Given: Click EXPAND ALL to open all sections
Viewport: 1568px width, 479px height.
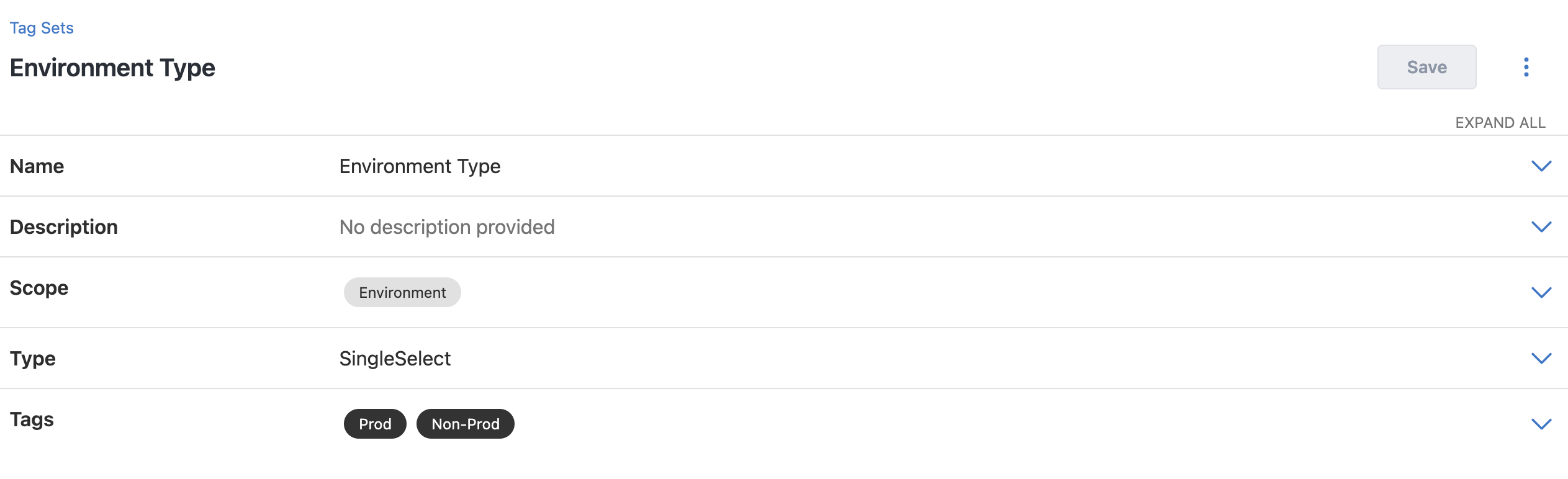Looking at the screenshot, I should point(1500,123).
